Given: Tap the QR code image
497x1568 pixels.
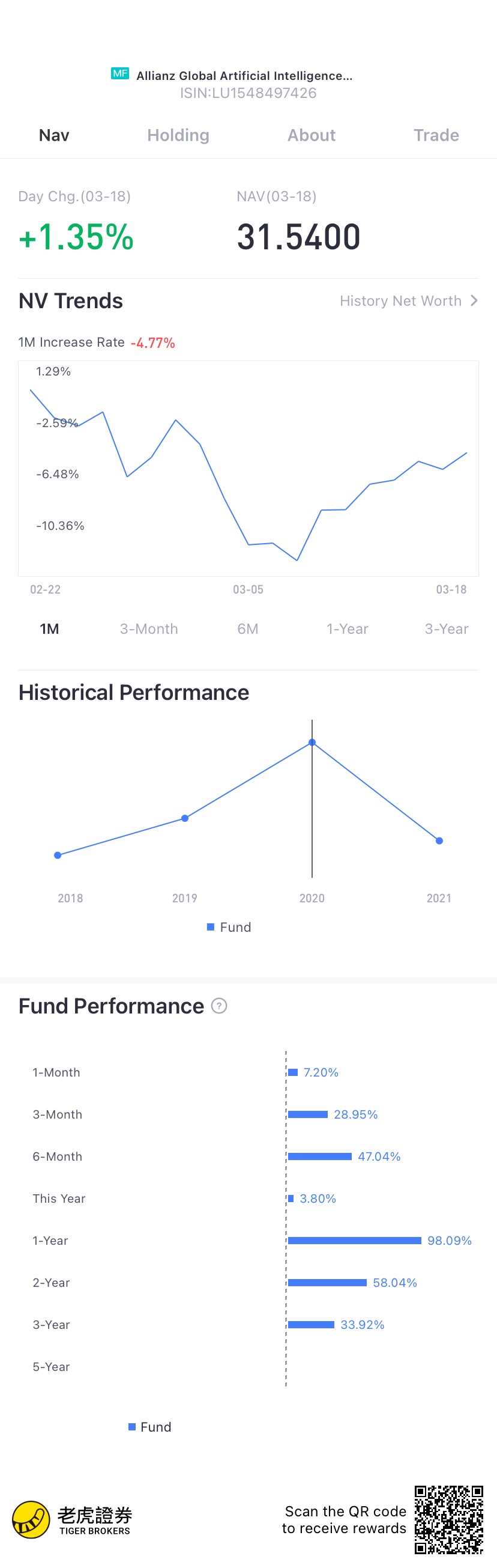Looking at the screenshot, I should click(449, 1519).
